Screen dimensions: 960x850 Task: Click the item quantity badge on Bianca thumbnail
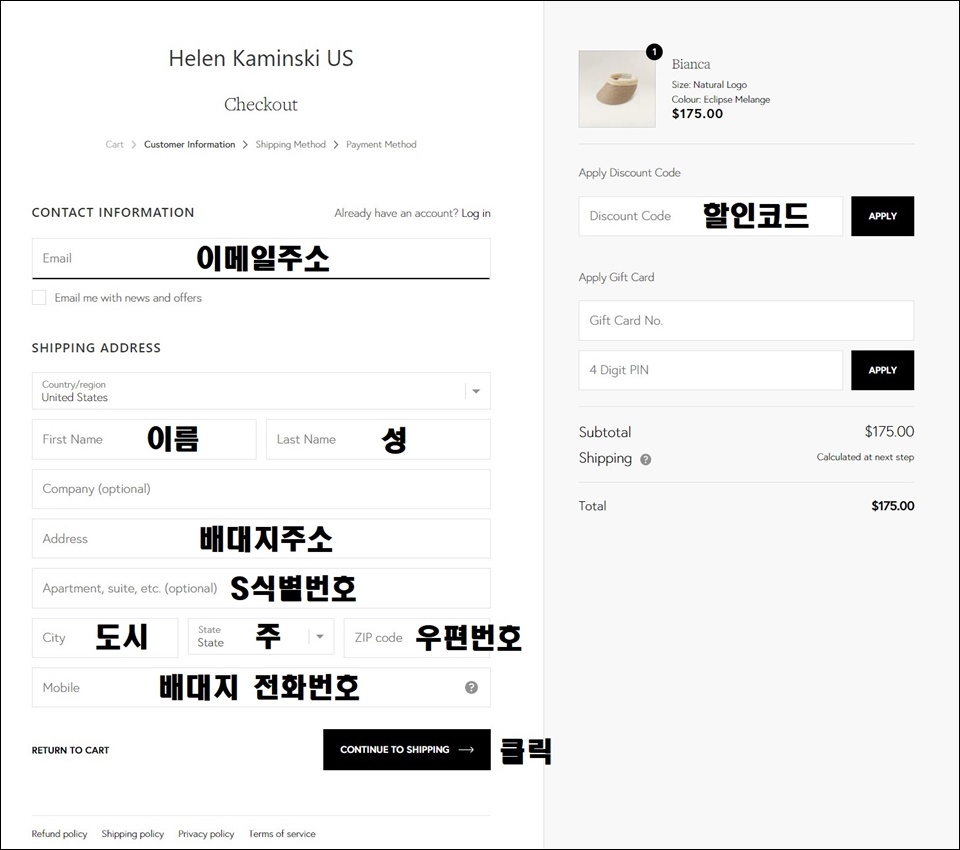pos(654,52)
